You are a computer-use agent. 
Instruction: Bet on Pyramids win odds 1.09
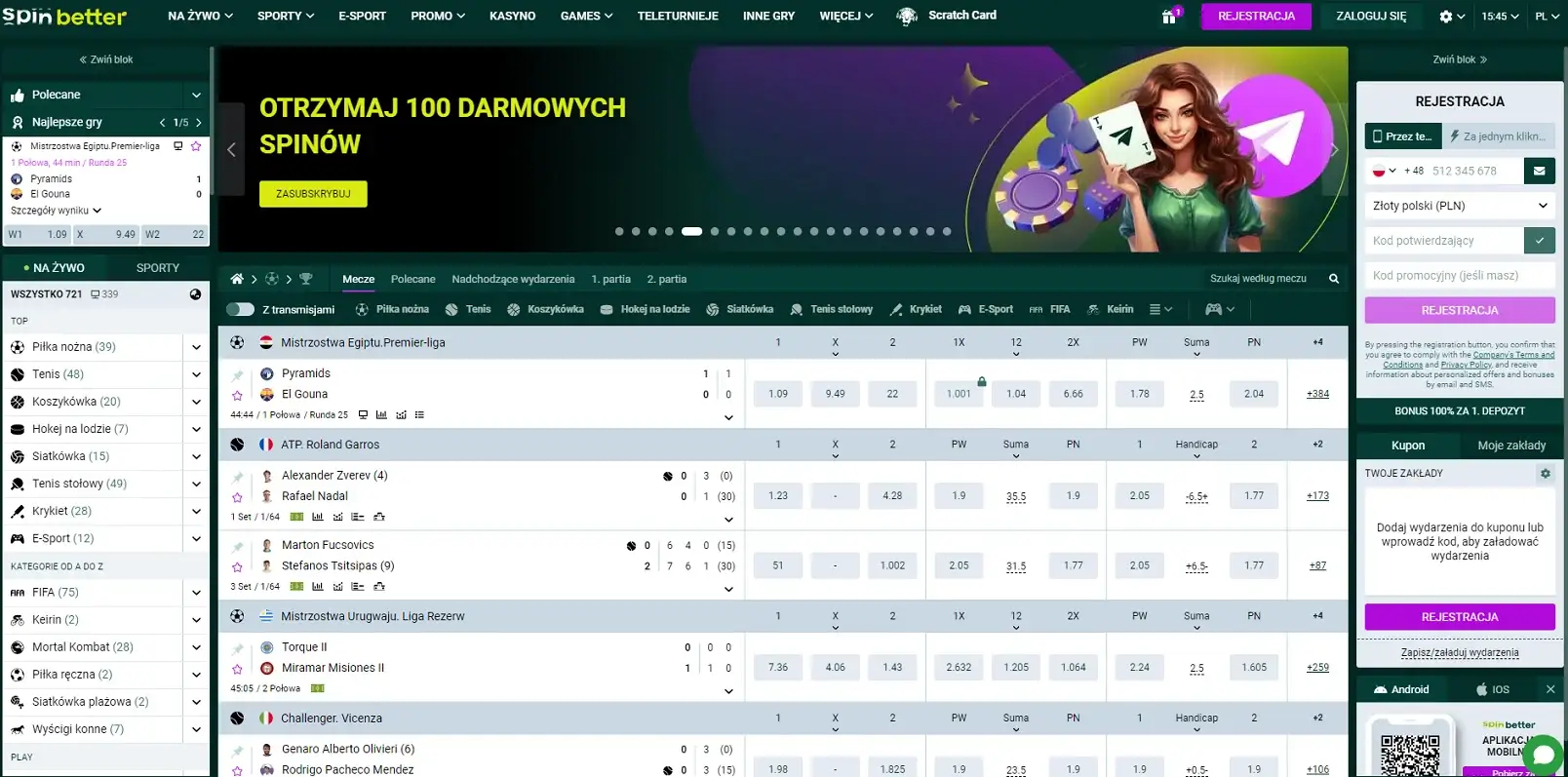[778, 394]
